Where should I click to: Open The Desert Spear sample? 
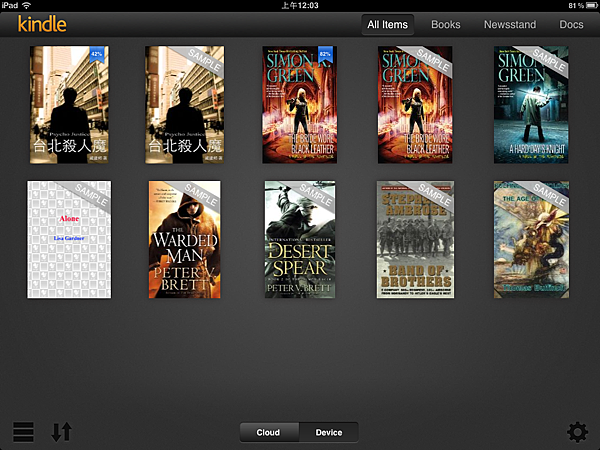[x=300, y=240]
